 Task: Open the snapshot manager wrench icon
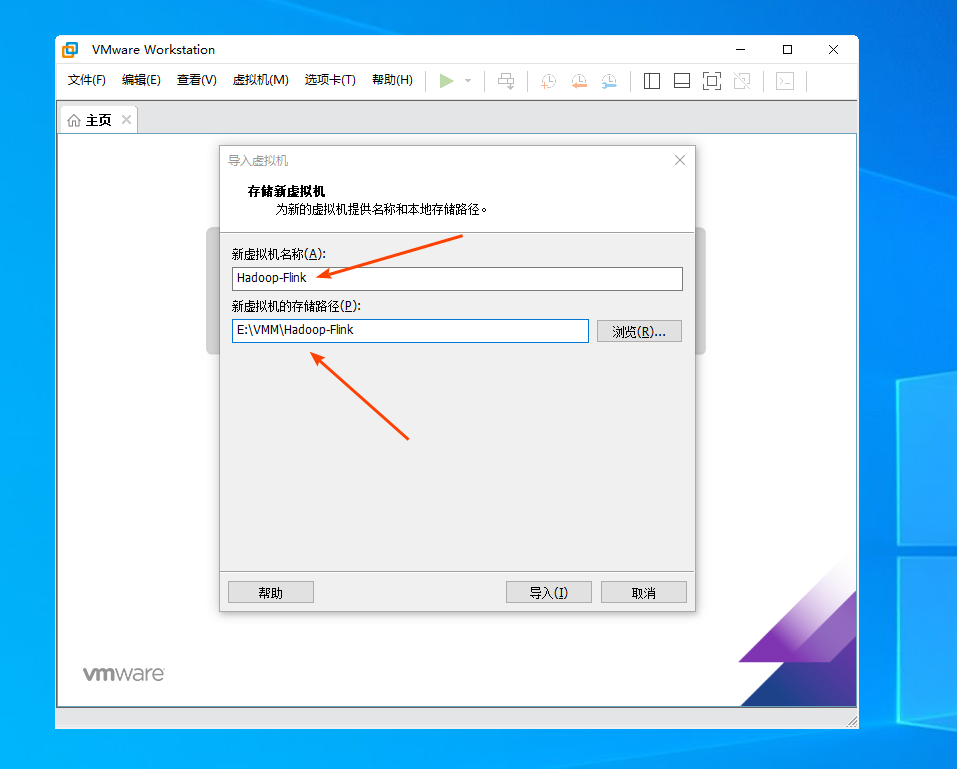tap(609, 81)
